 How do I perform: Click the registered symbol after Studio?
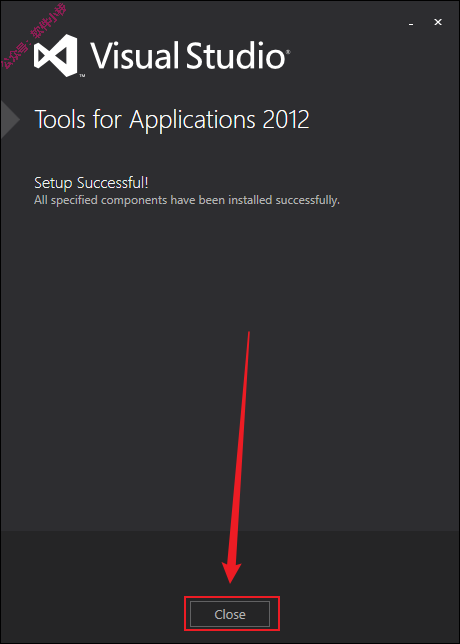coord(288,52)
